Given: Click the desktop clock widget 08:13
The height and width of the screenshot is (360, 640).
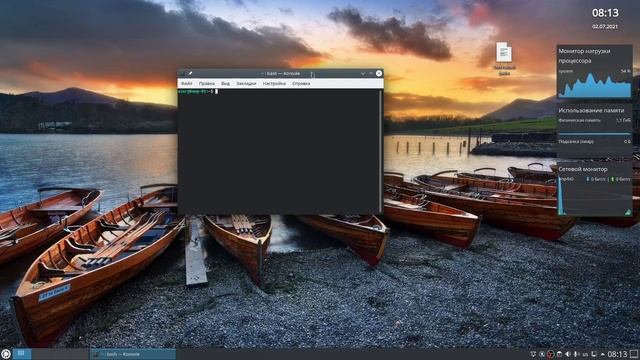Looking at the screenshot, I should 605,13.
